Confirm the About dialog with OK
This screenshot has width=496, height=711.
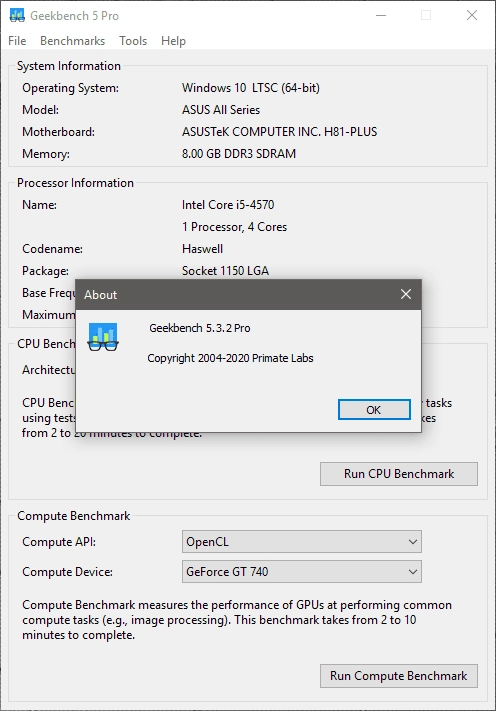click(x=374, y=410)
